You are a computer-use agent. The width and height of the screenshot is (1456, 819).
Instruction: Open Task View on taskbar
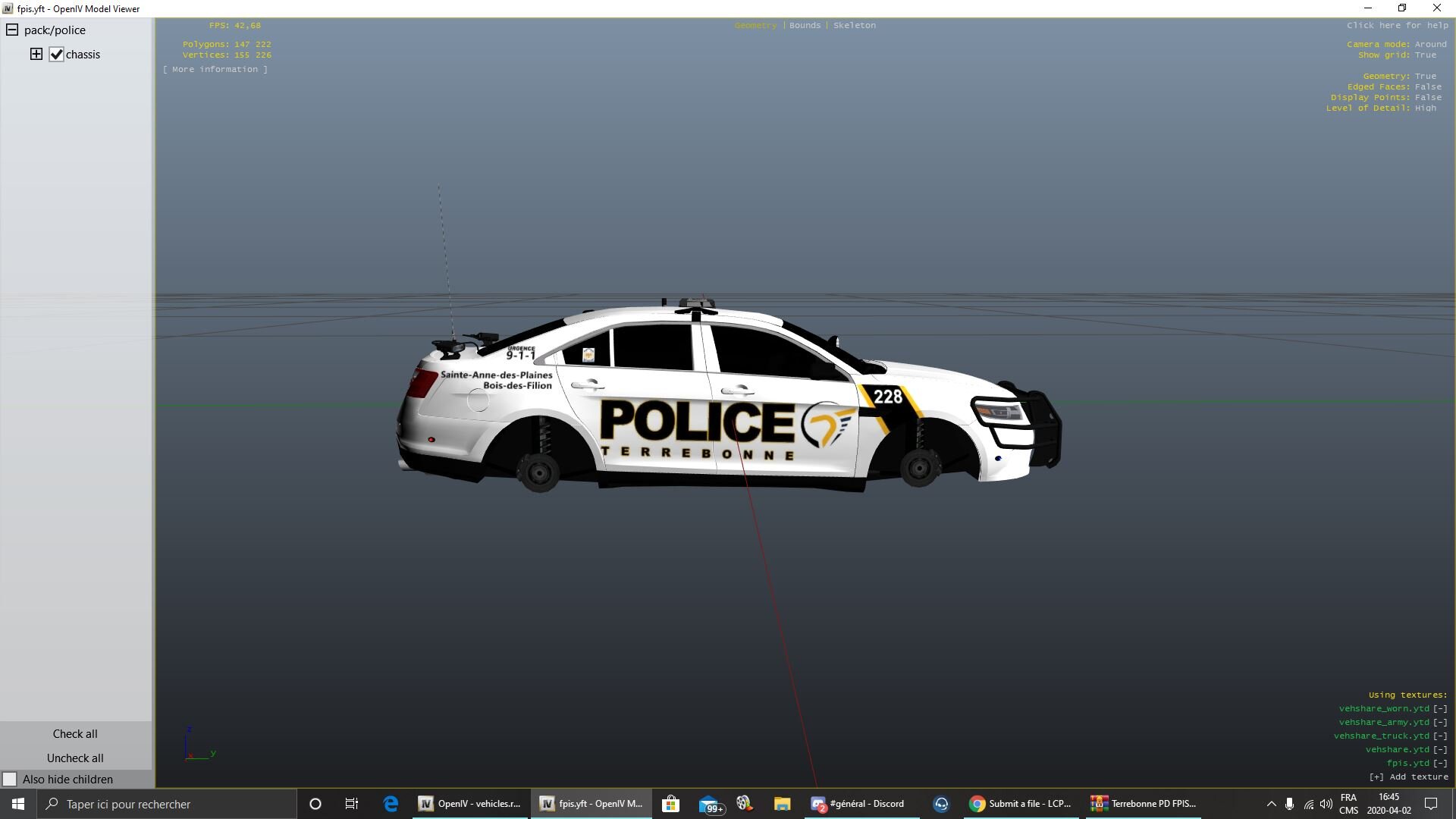tap(352, 804)
